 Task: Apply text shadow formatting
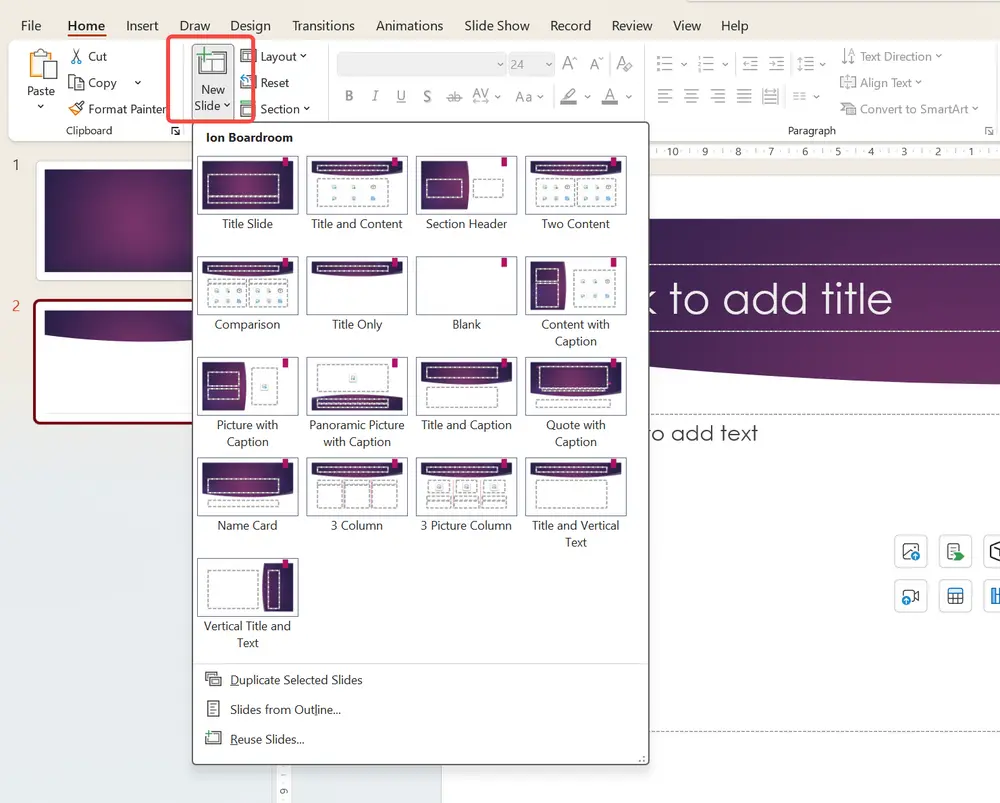tap(427, 96)
